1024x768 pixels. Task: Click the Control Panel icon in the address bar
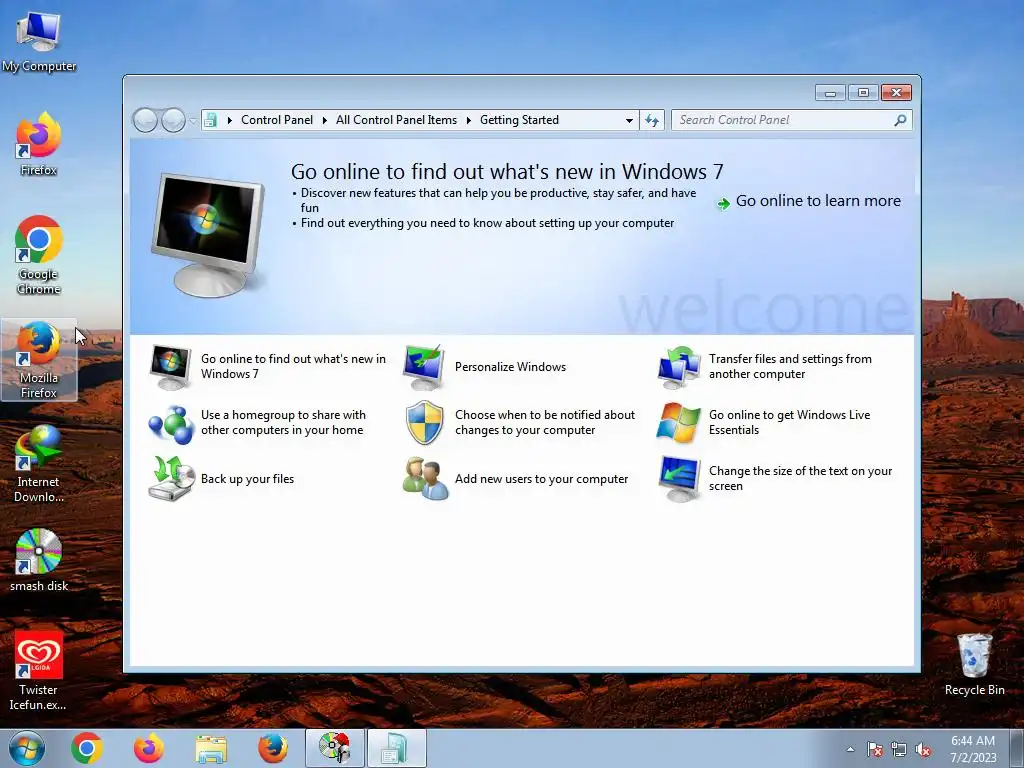tap(210, 120)
